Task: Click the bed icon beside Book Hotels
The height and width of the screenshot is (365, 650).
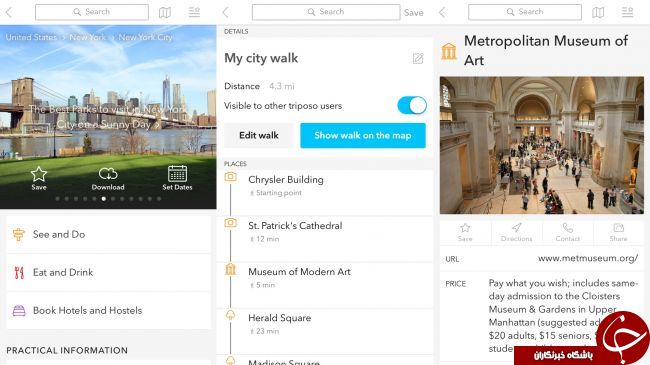Action: click(x=19, y=310)
